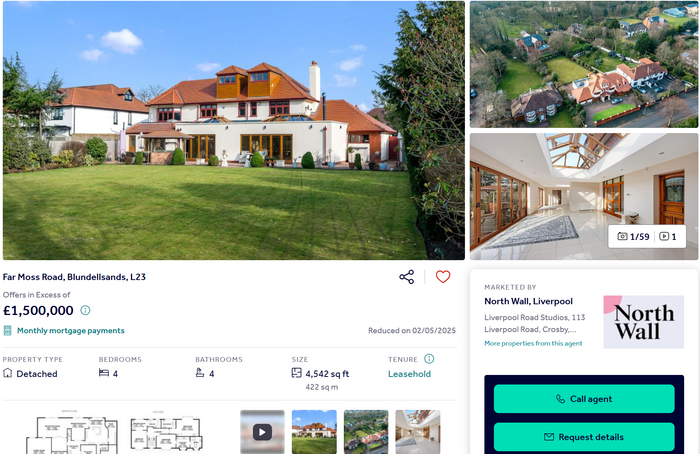Play the property video thumbnail

[262, 432]
